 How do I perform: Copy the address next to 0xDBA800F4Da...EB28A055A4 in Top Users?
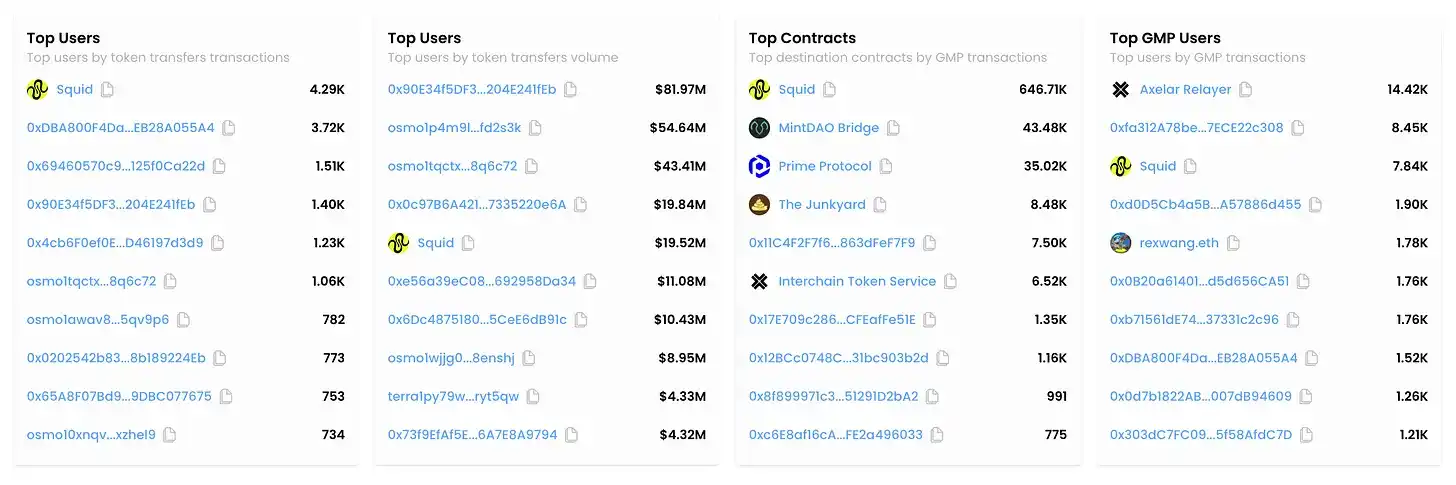pyautogui.click(x=229, y=128)
